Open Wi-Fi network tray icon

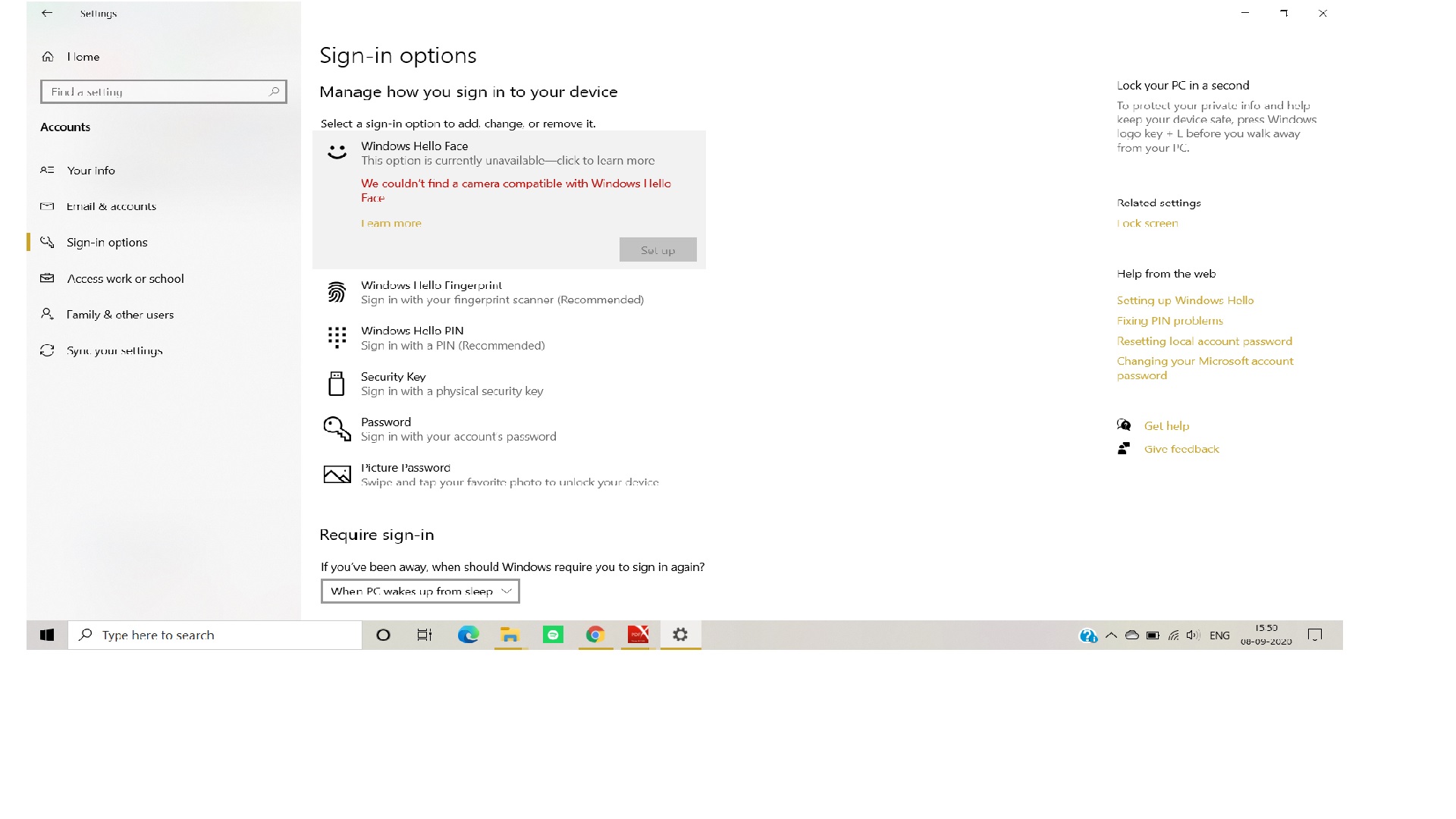coord(1173,635)
